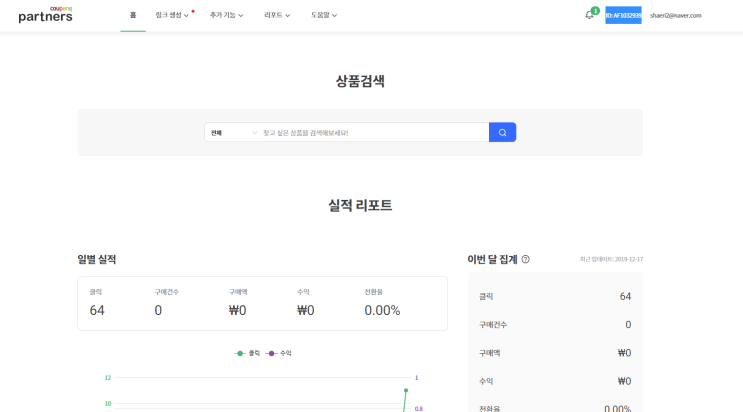743x412 pixels.
Task: Expand the 링크 생성 menu
Action: tap(172, 15)
